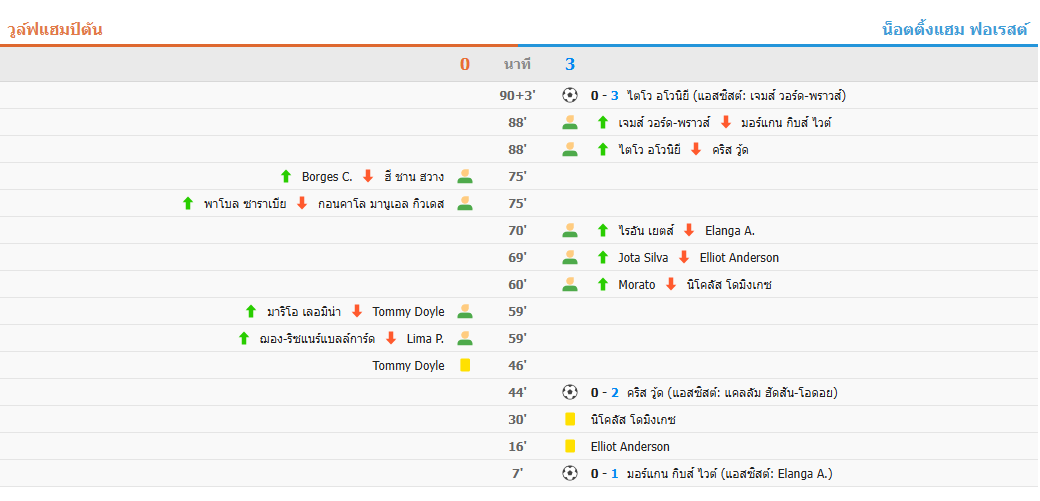Click red down arrow before Elanga A. at 70'
This screenshot has width=1040, height=501.
click(689, 231)
